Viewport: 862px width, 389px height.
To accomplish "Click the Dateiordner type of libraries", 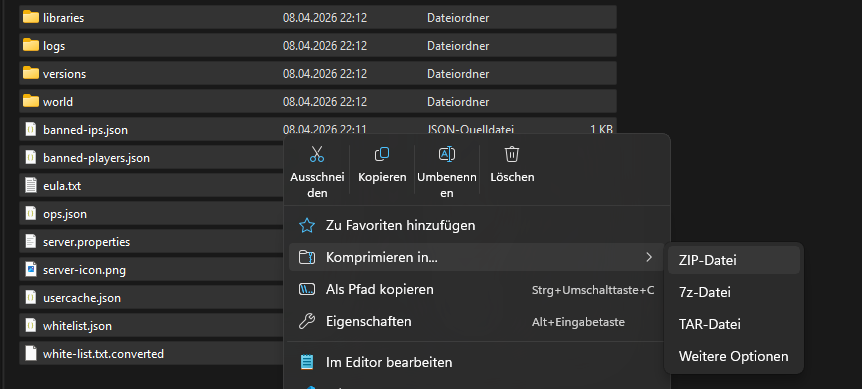I will click(x=458, y=18).
